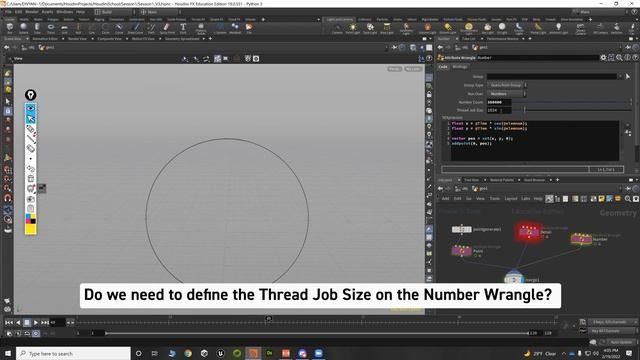This screenshot has height=360, width=640.
Task: Click the trash annotation tool icon
Action: coord(31,178)
